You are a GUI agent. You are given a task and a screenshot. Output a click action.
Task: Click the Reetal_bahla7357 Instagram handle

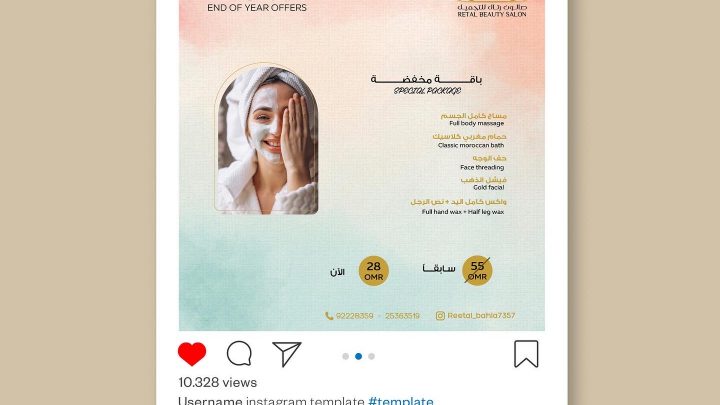(x=481, y=315)
